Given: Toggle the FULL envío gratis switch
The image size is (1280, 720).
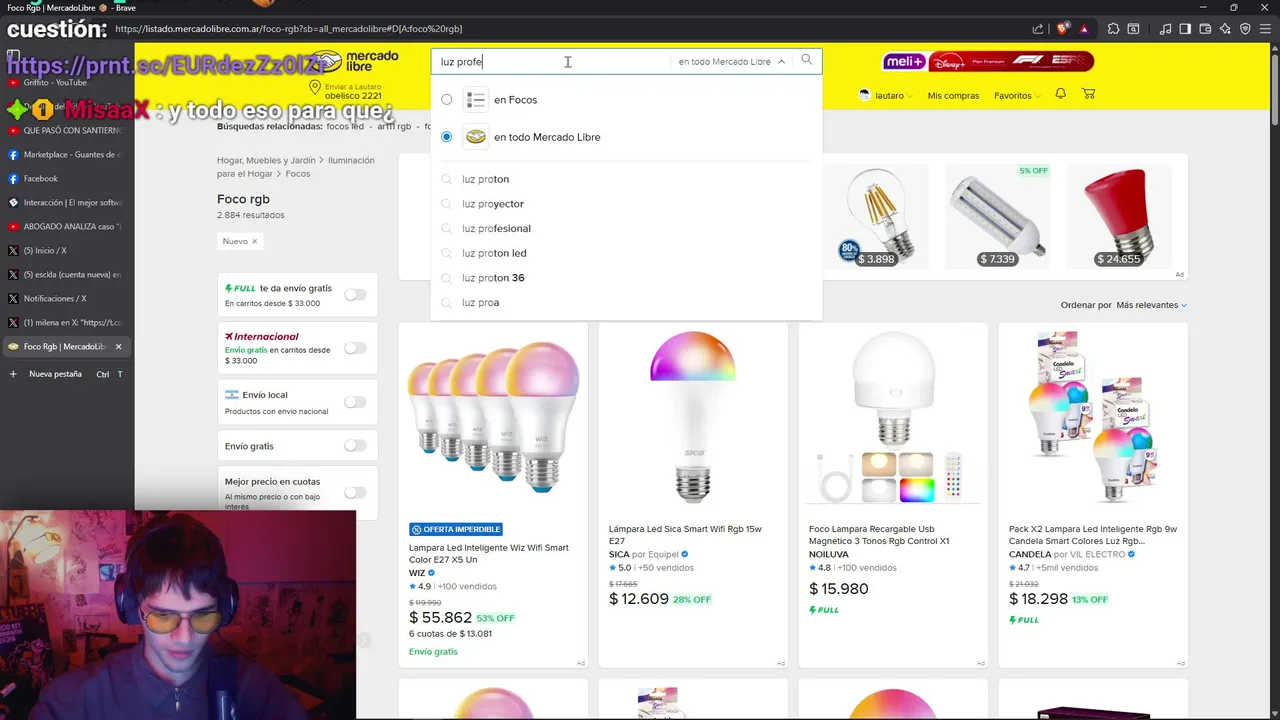Looking at the screenshot, I should [x=355, y=294].
